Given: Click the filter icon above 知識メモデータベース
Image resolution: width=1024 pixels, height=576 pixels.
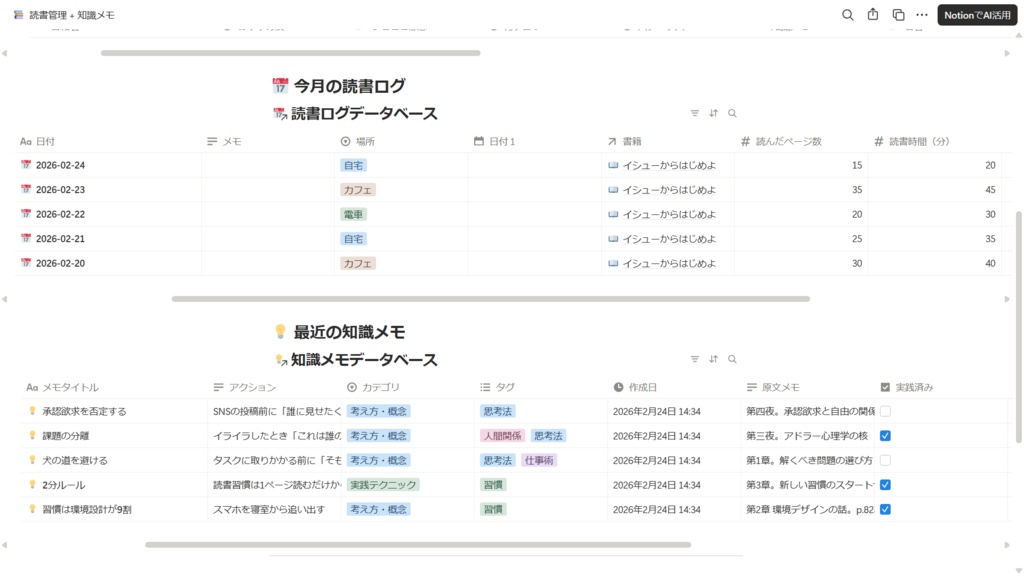Looking at the screenshot, I should (694, 358).
